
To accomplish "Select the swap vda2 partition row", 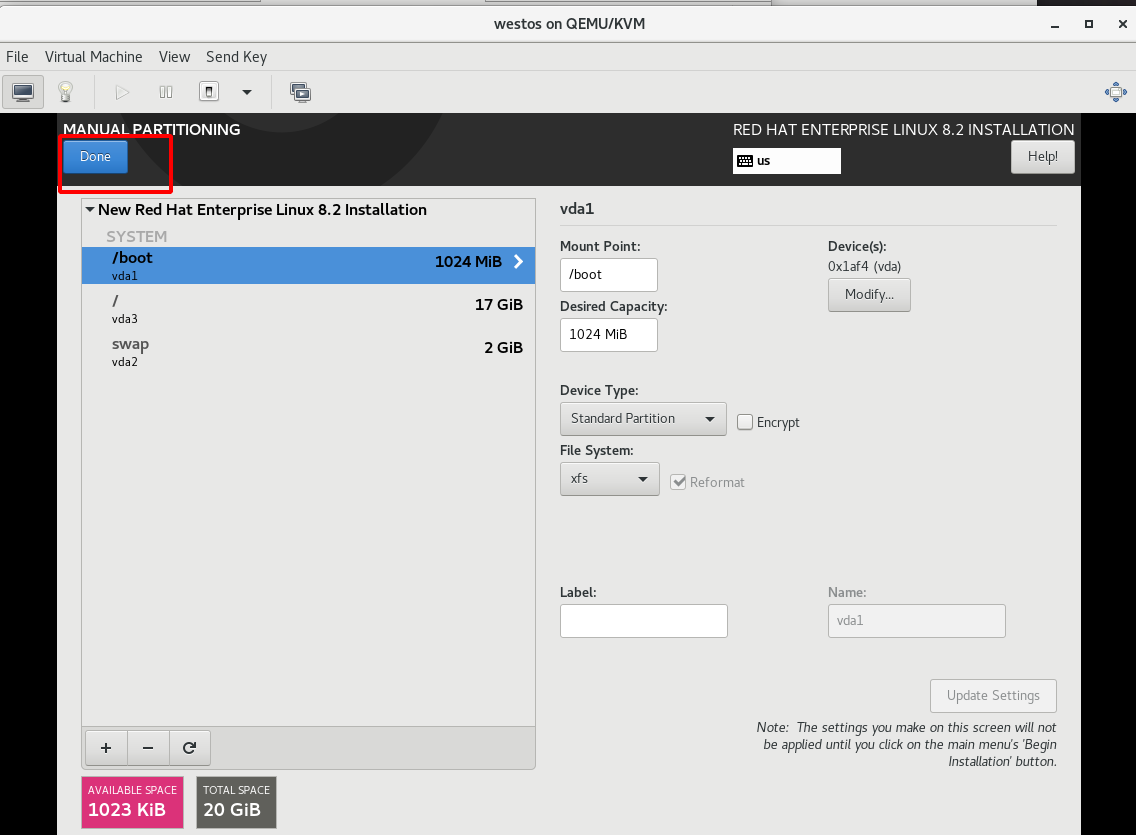I will click(x=309, y=352).
